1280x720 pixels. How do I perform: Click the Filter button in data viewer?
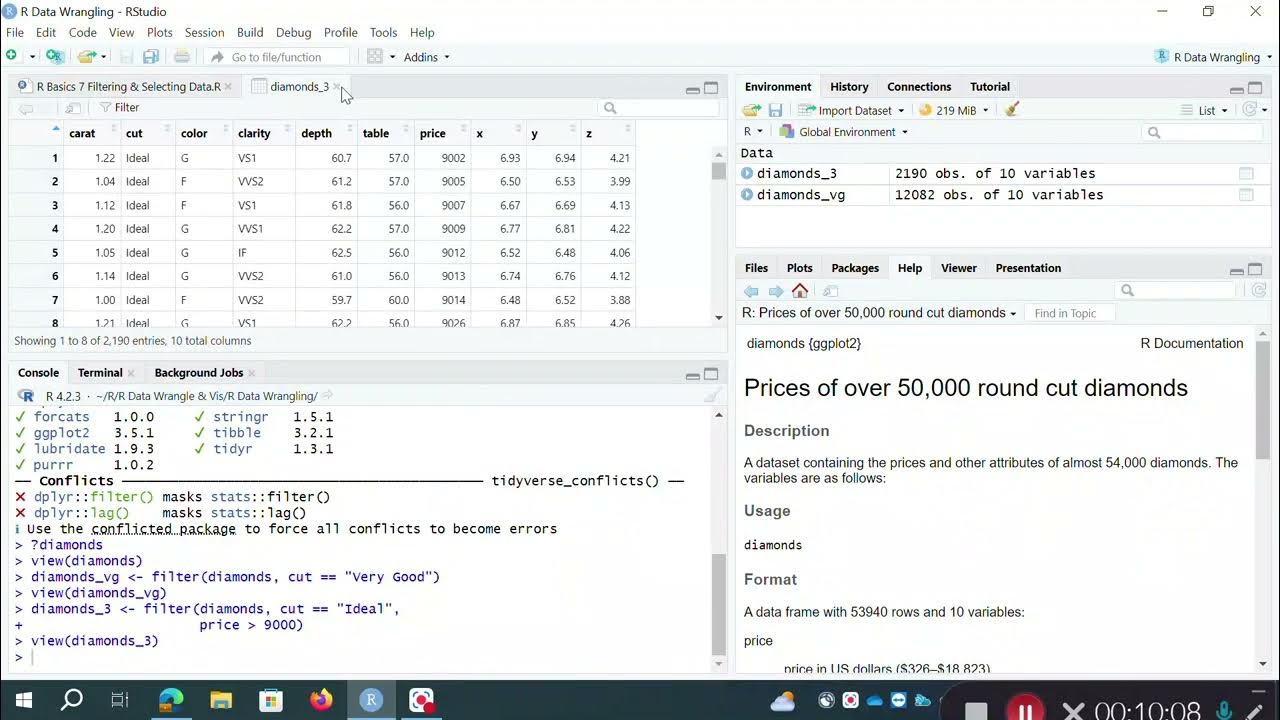pyautogui.click(x=119, y=107)
